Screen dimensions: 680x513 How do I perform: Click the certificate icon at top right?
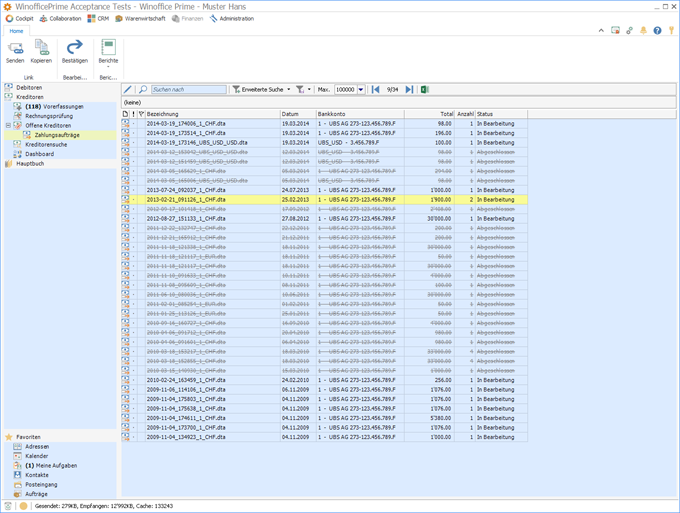point(615,30)
